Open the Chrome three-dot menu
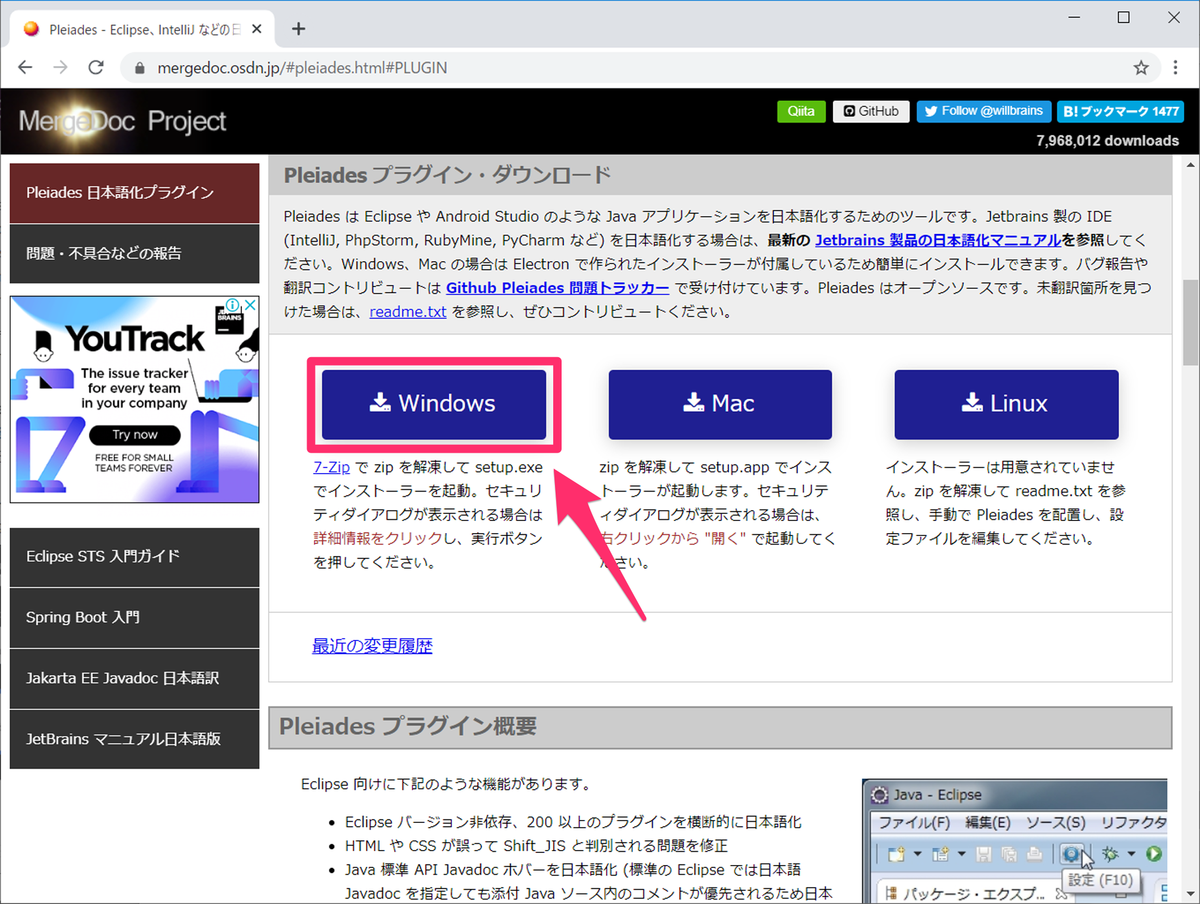Image resolution: width=1200 pixels, height=904 pixels. pos(1177,68)
